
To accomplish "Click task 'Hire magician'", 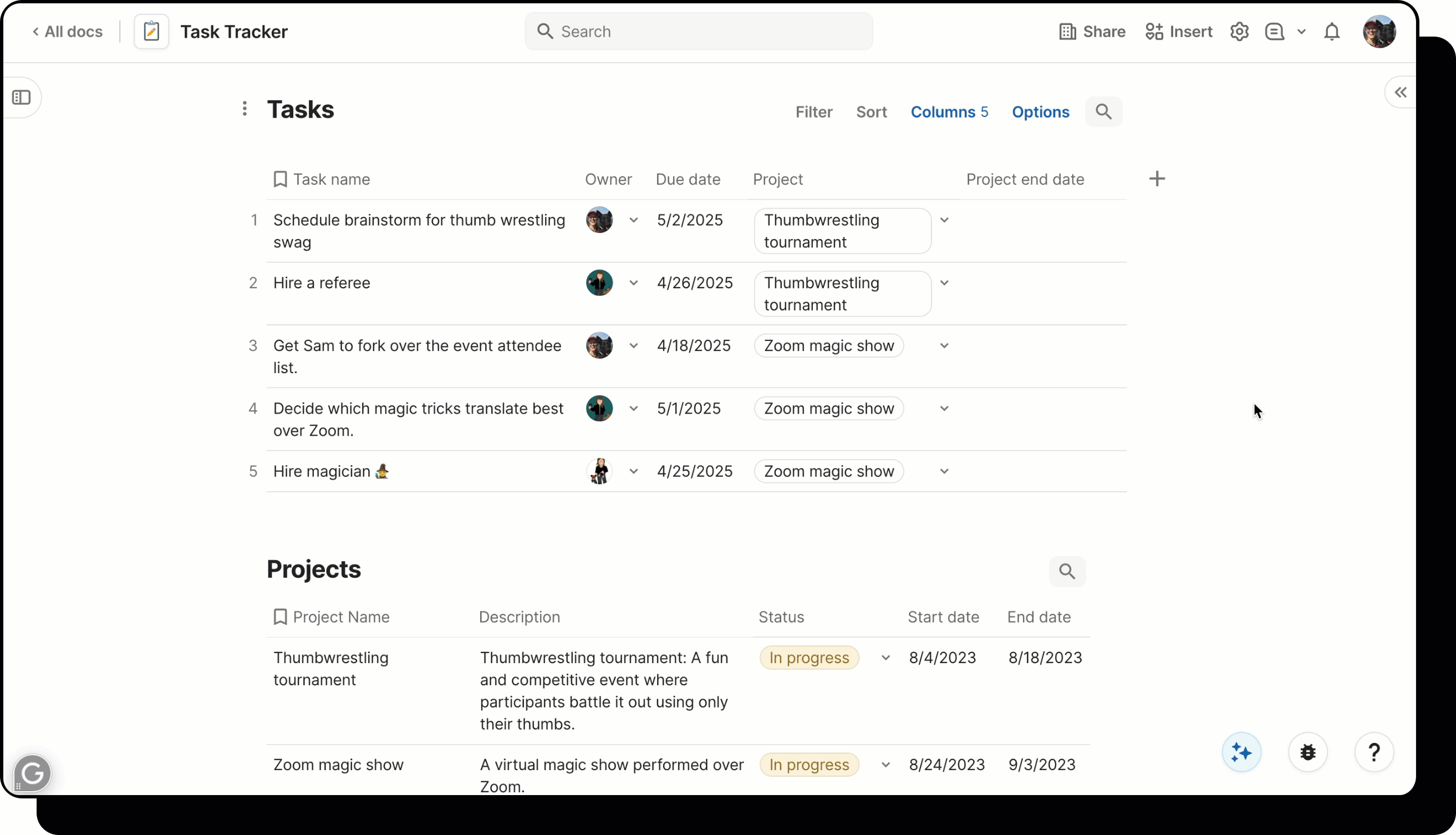I will pos(331,471).
